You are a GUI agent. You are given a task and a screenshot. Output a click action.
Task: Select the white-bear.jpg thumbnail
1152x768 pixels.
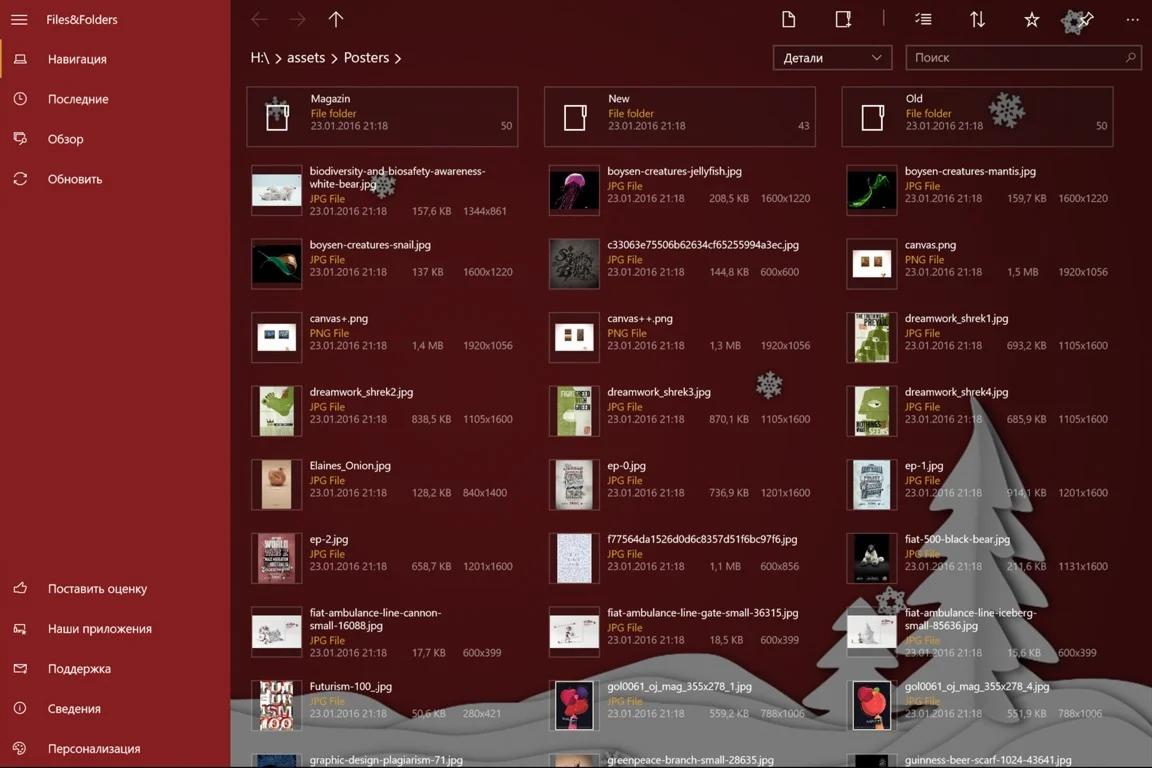click(x=276, y=190)
